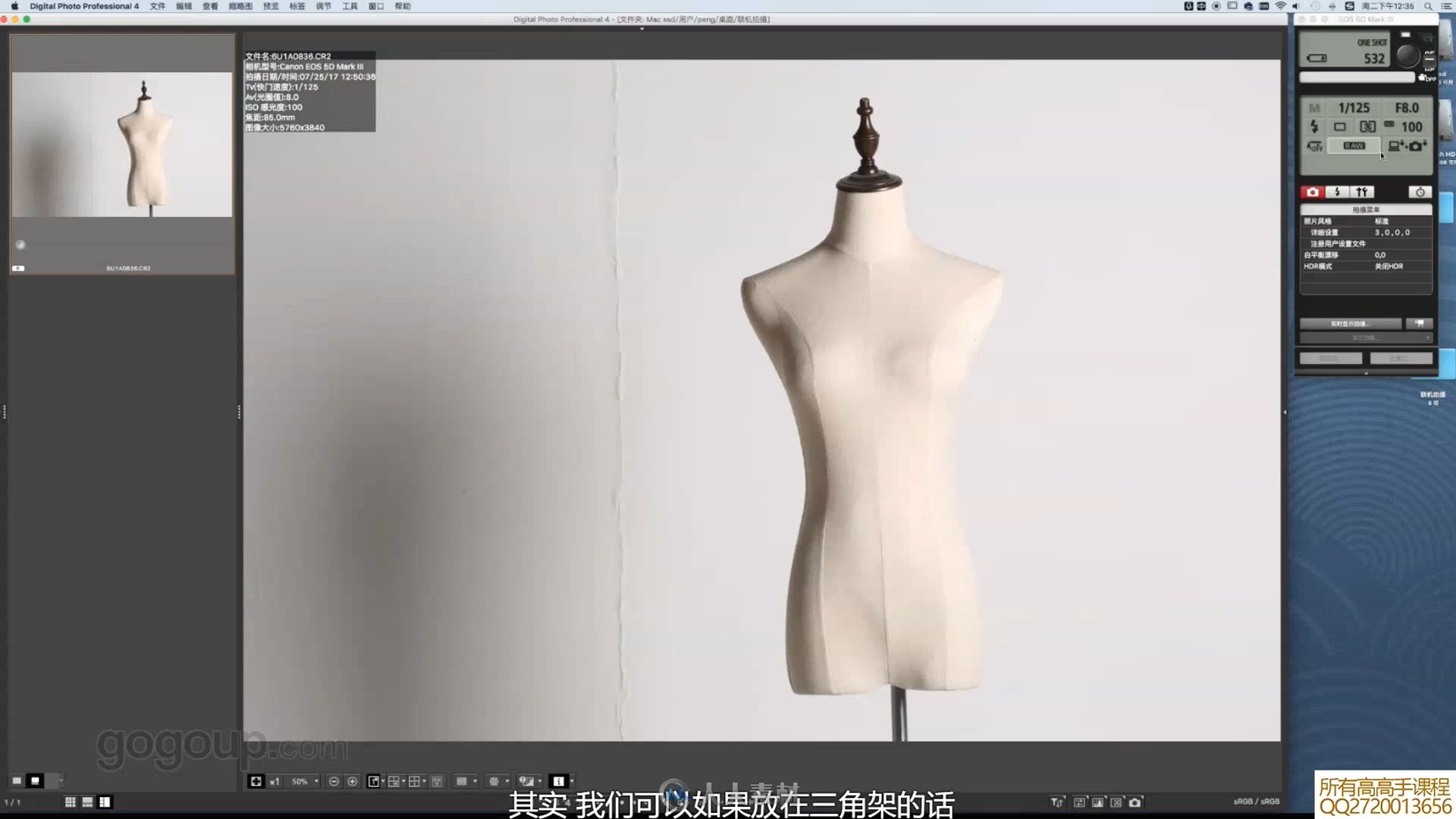Switch preview to x1 actual size
This screenshot has width=1456, height=819.
275,781
